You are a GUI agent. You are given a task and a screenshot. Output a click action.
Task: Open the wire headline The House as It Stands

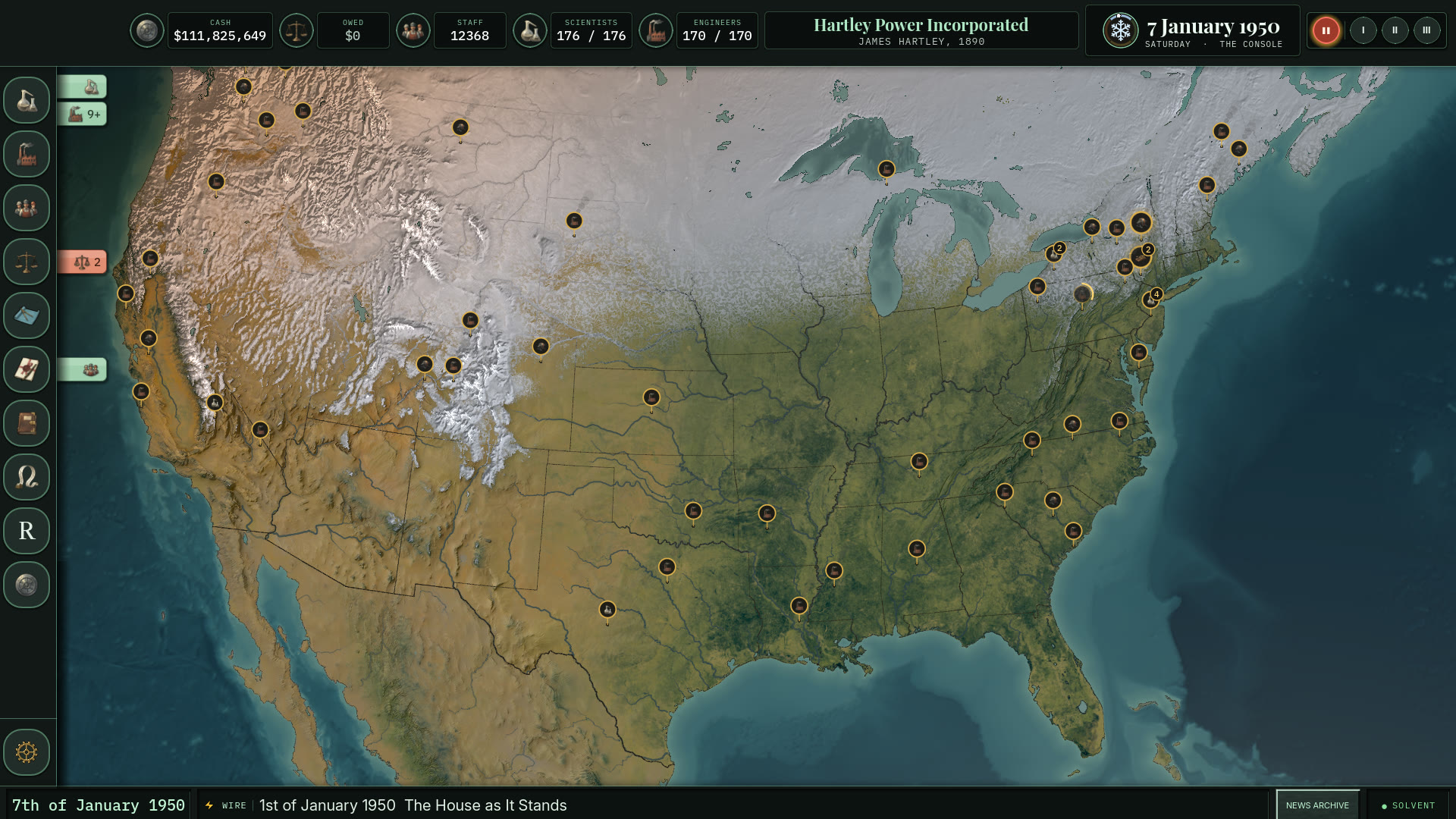485,805
